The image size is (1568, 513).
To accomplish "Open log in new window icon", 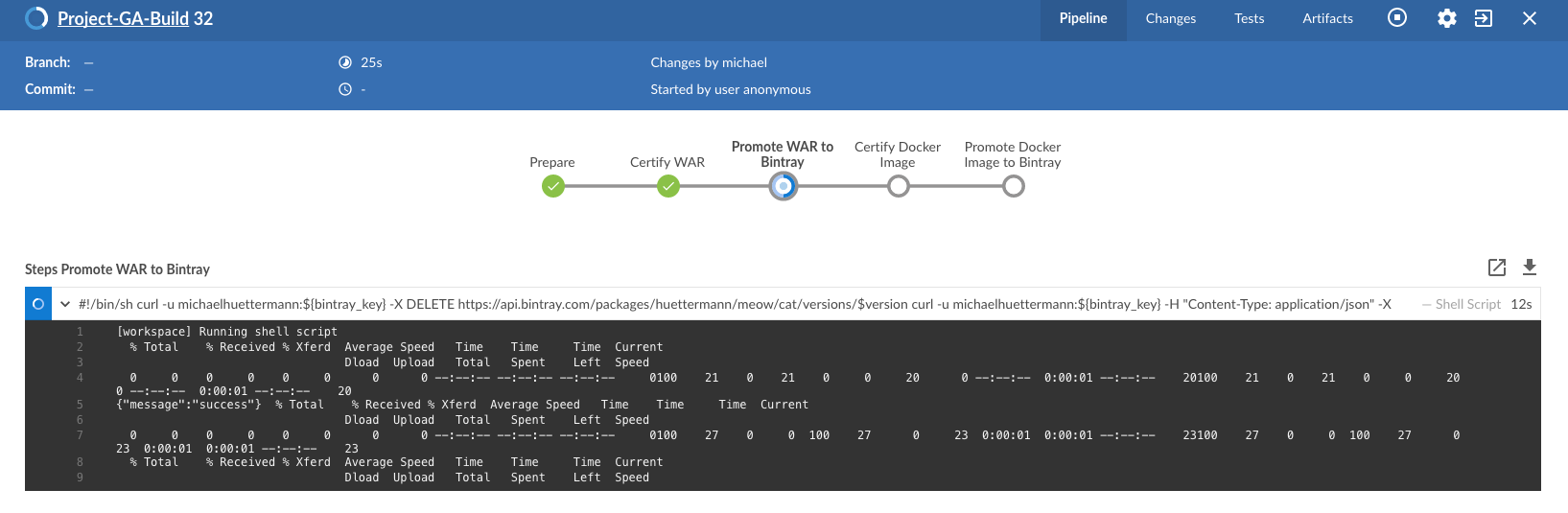I will click(x=1497, y=268).
